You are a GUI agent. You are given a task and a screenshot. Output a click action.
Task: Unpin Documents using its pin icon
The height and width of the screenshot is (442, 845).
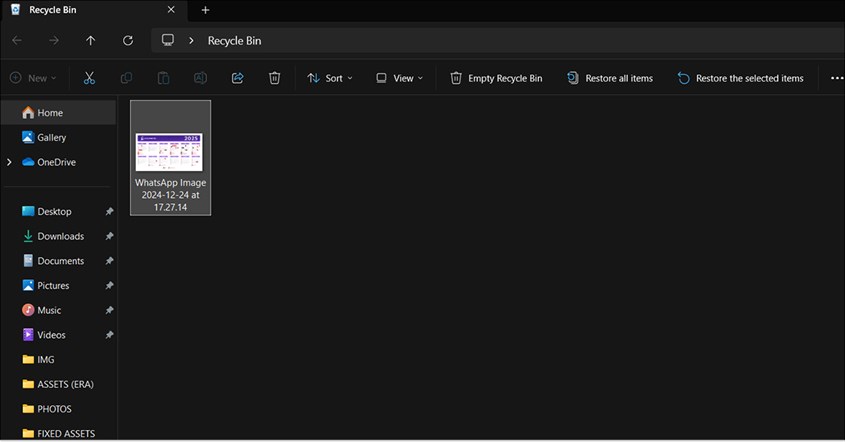point(109,261)
